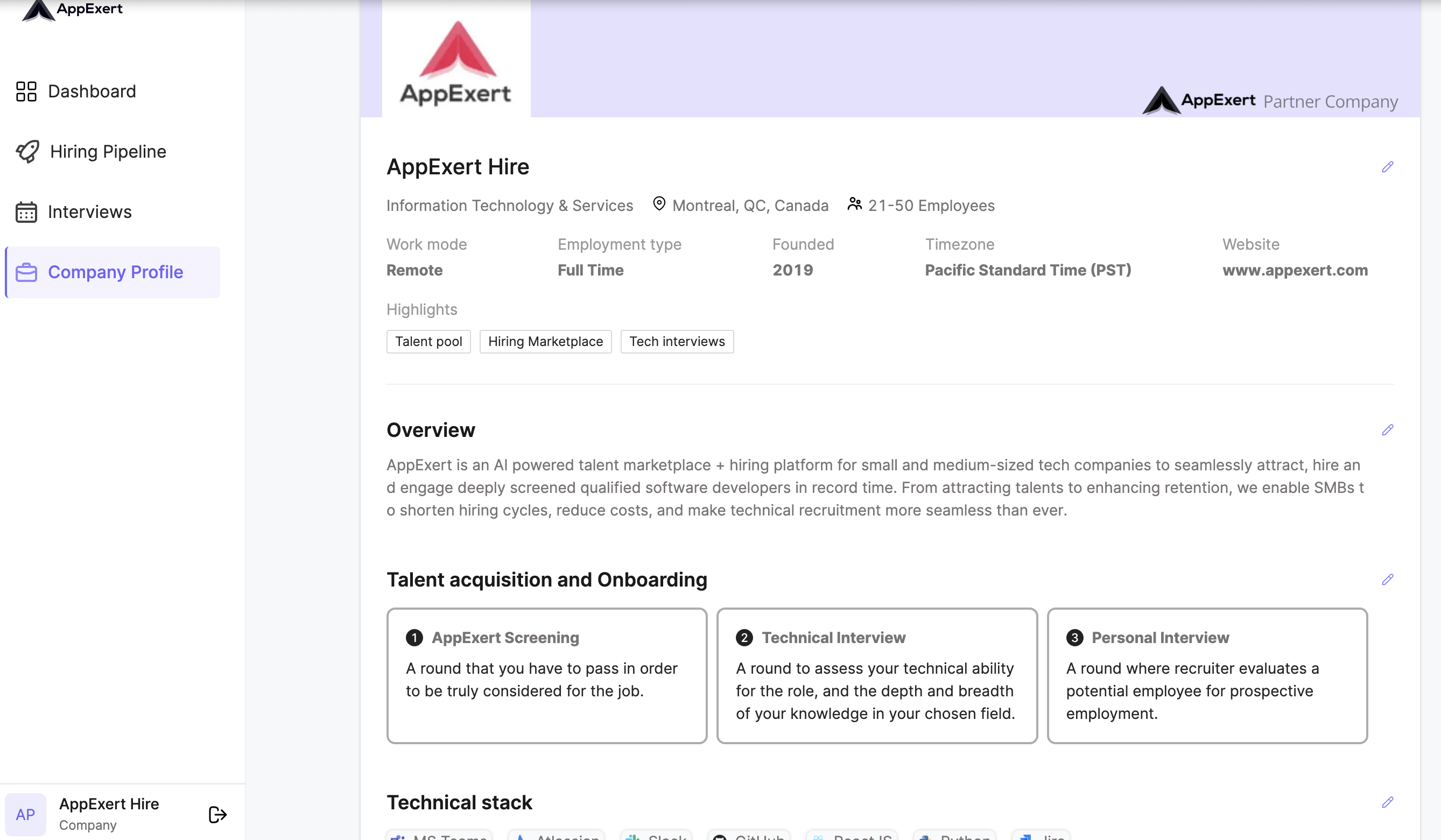Click the Information Technology & Services text
1441x840 pixels.
tap(510, 206)
